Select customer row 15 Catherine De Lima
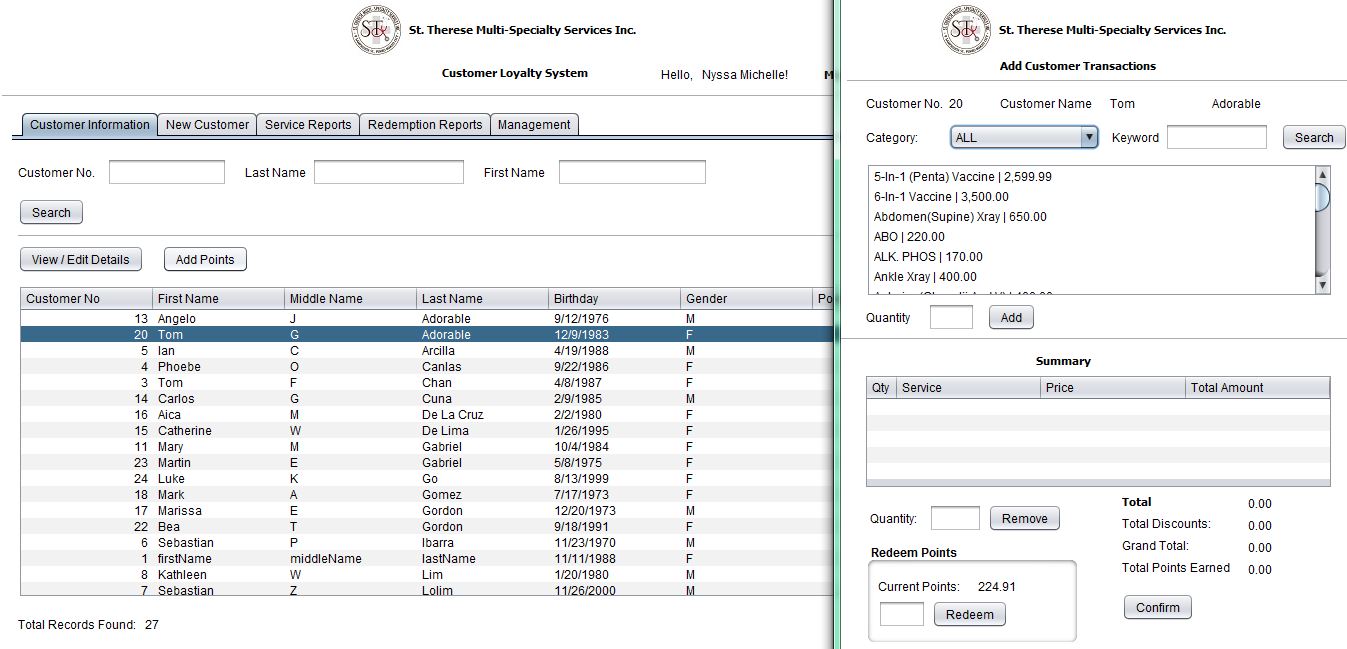This screenshot has height=649, width=1347. point(427,431)
